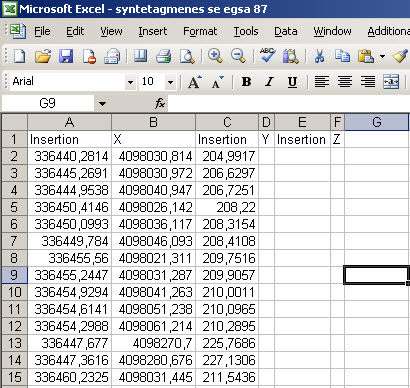Paste with the clipboard icon
The image size is (410, 388).
pos(366,56)
